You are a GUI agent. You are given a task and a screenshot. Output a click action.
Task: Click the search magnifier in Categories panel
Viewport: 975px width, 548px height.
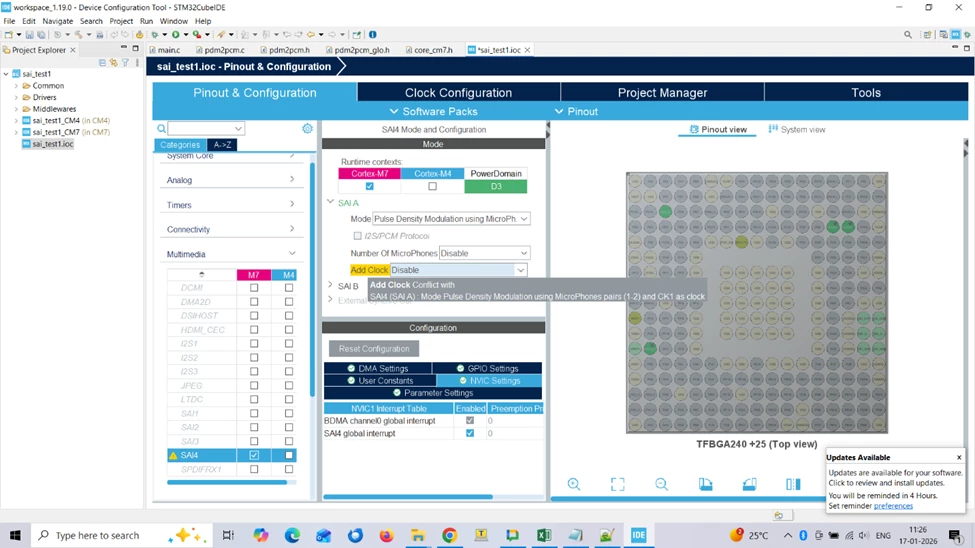(162, 129)
